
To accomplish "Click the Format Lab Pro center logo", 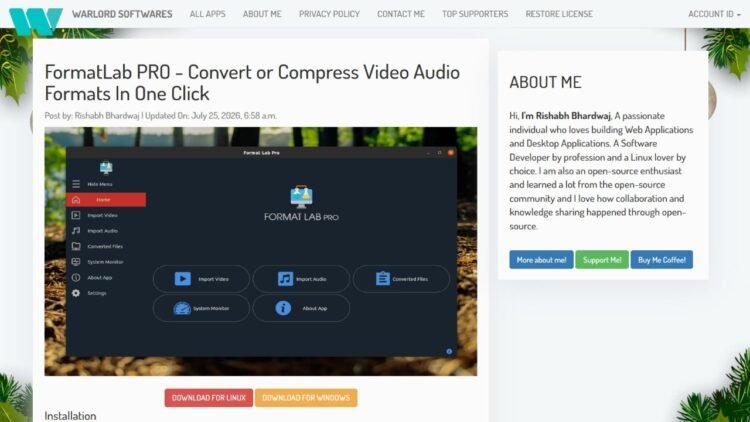I will click(x=301, y=196).
